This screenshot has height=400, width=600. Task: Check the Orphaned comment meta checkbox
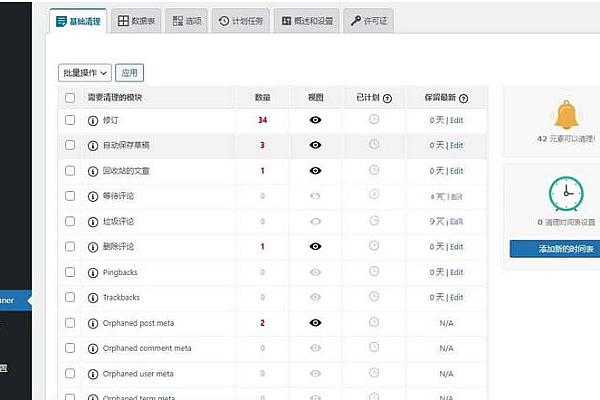pos(70,348)
